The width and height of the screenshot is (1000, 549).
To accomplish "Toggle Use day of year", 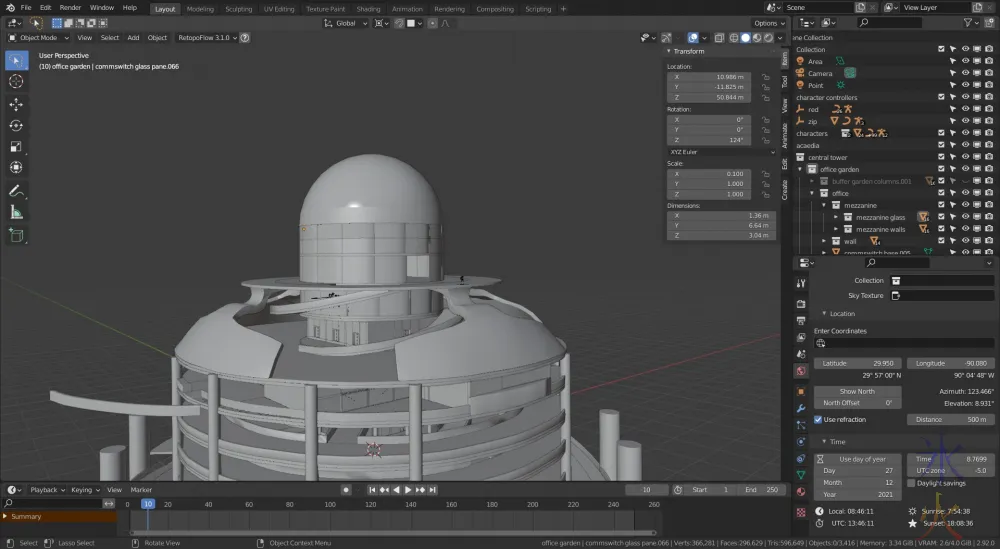I will [x=857, y=459].
